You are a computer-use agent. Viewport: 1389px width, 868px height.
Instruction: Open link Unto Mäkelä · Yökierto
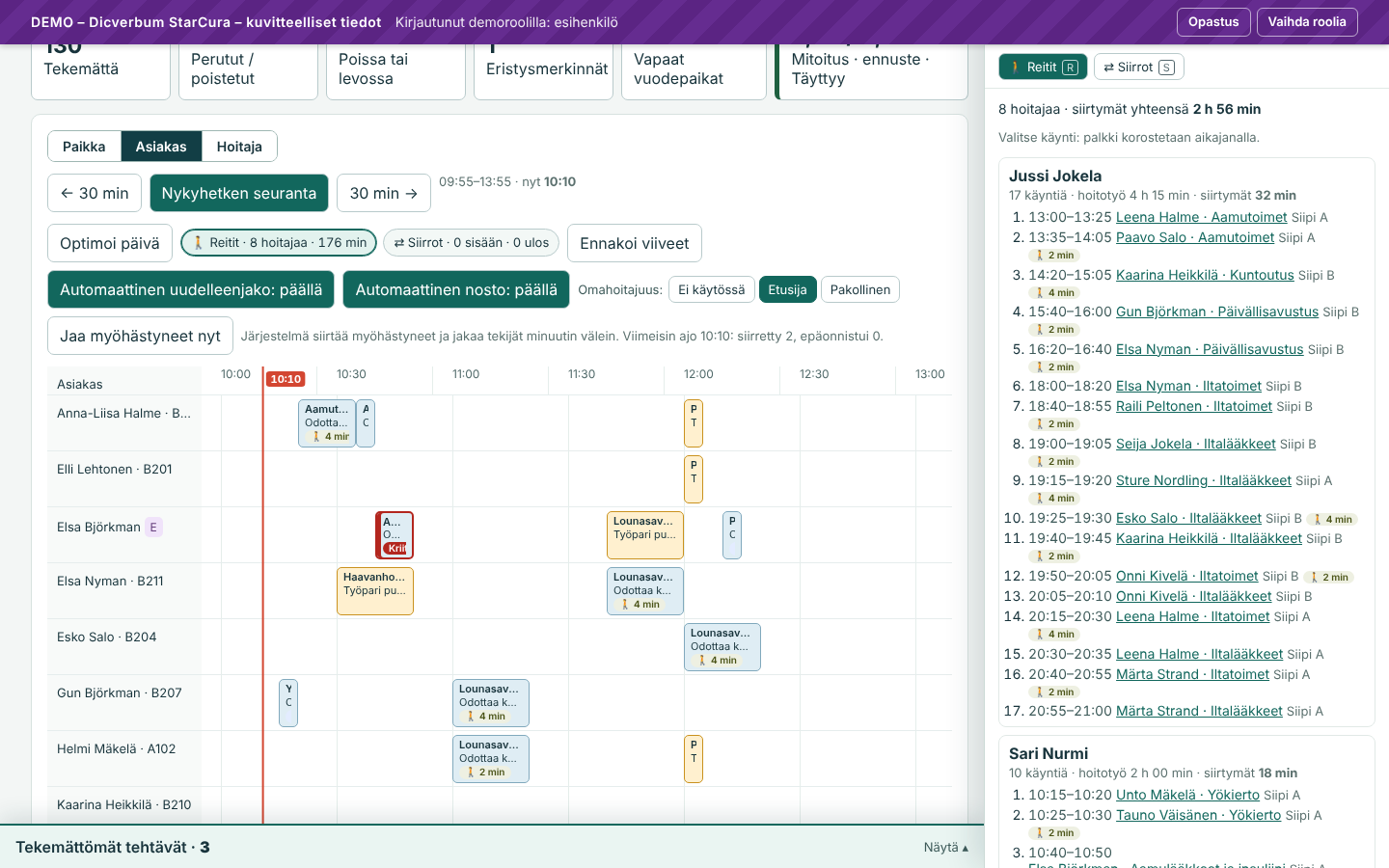coord(1187,795)
